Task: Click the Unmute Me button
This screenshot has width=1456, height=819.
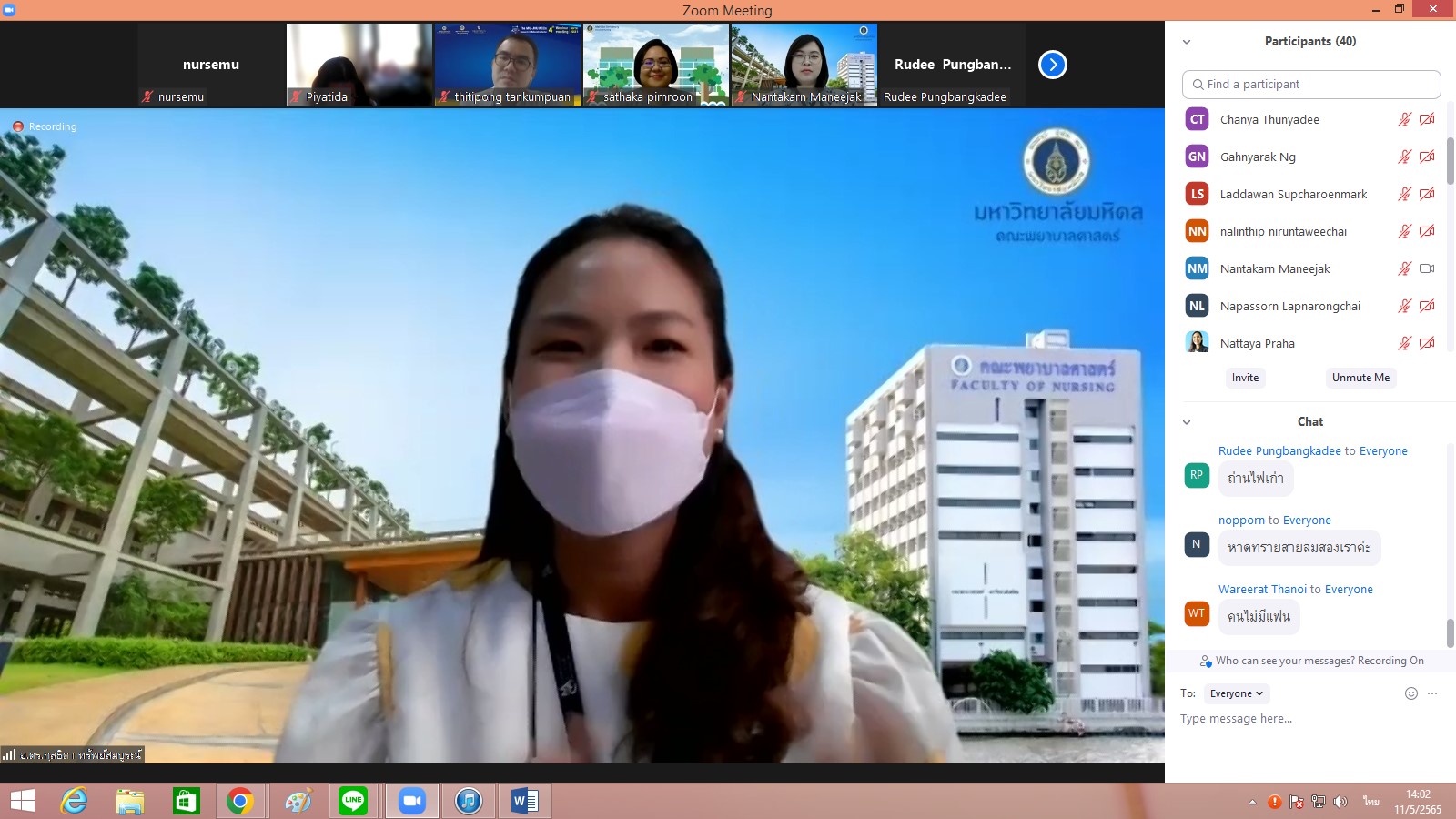Action: point(1360,378)
